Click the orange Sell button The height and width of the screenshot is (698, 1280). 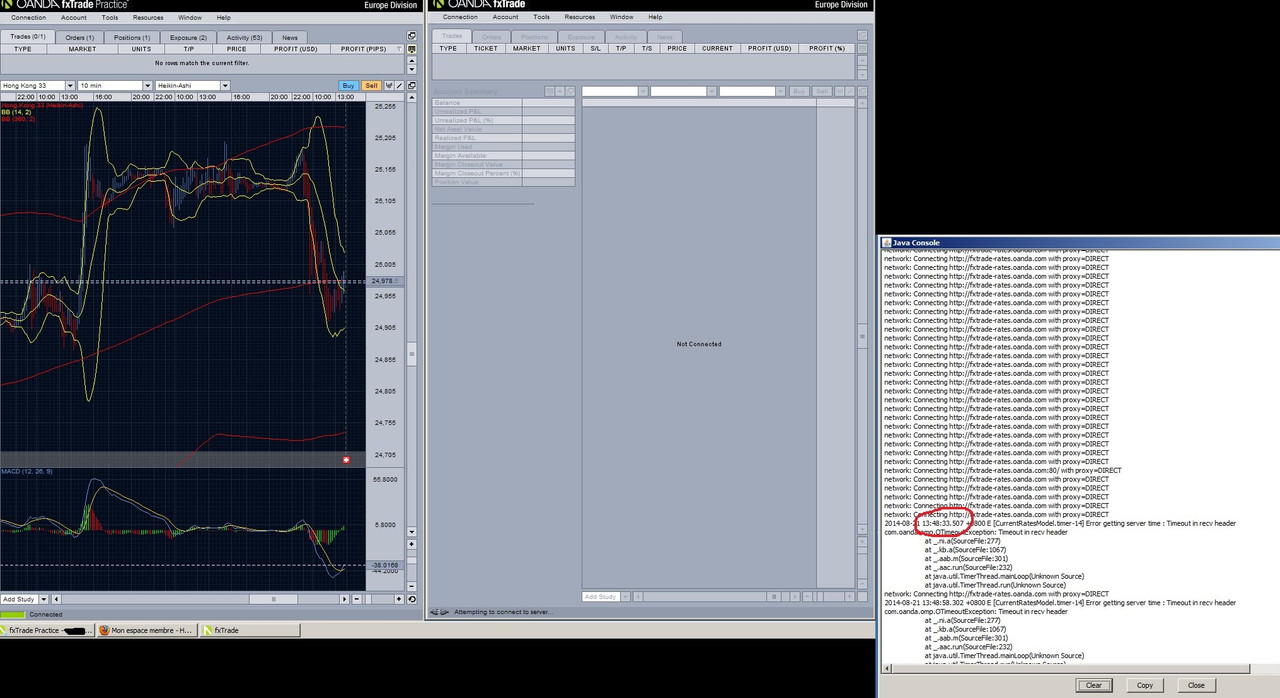(x=371, y=86)
